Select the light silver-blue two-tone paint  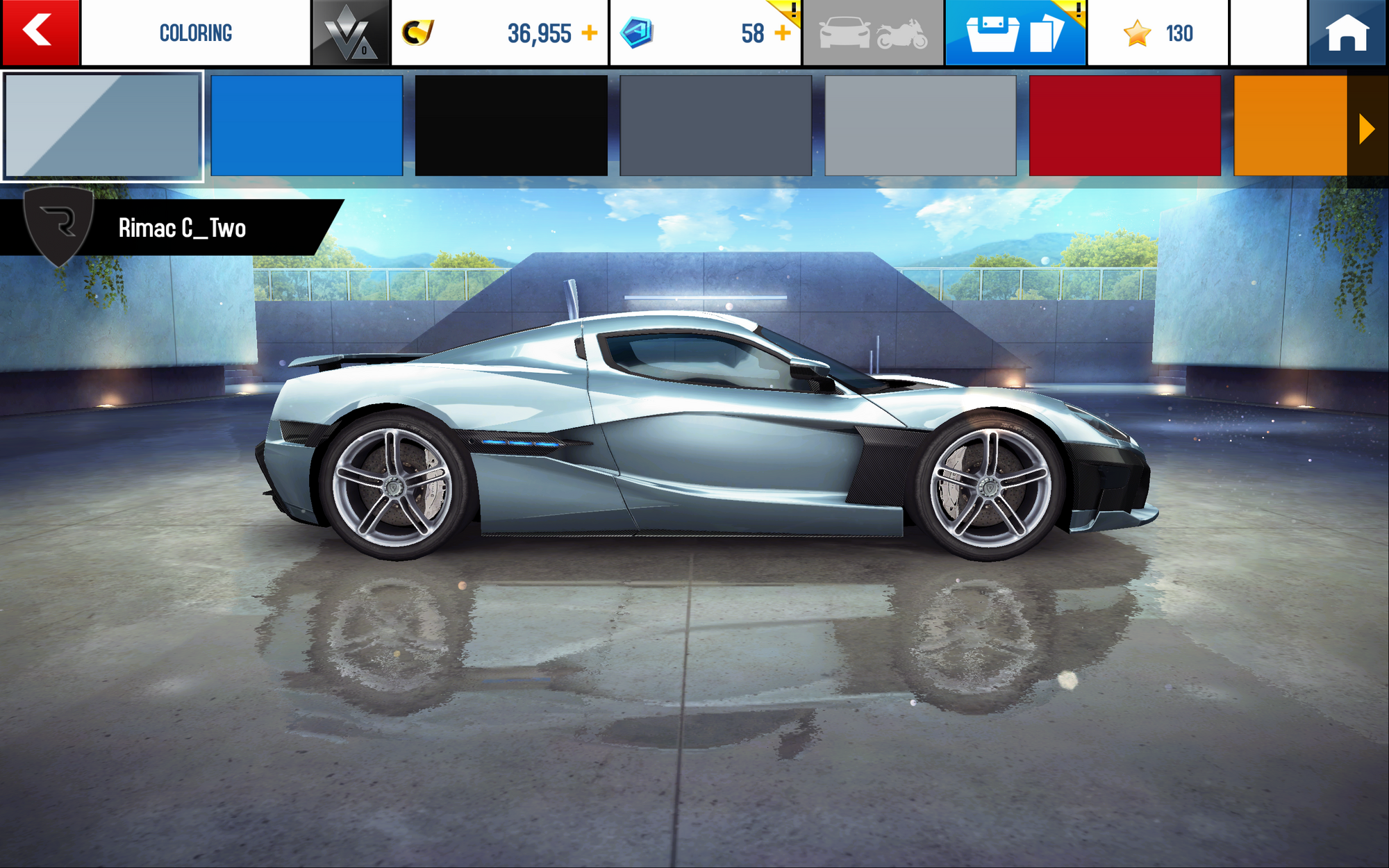[103, 126]
